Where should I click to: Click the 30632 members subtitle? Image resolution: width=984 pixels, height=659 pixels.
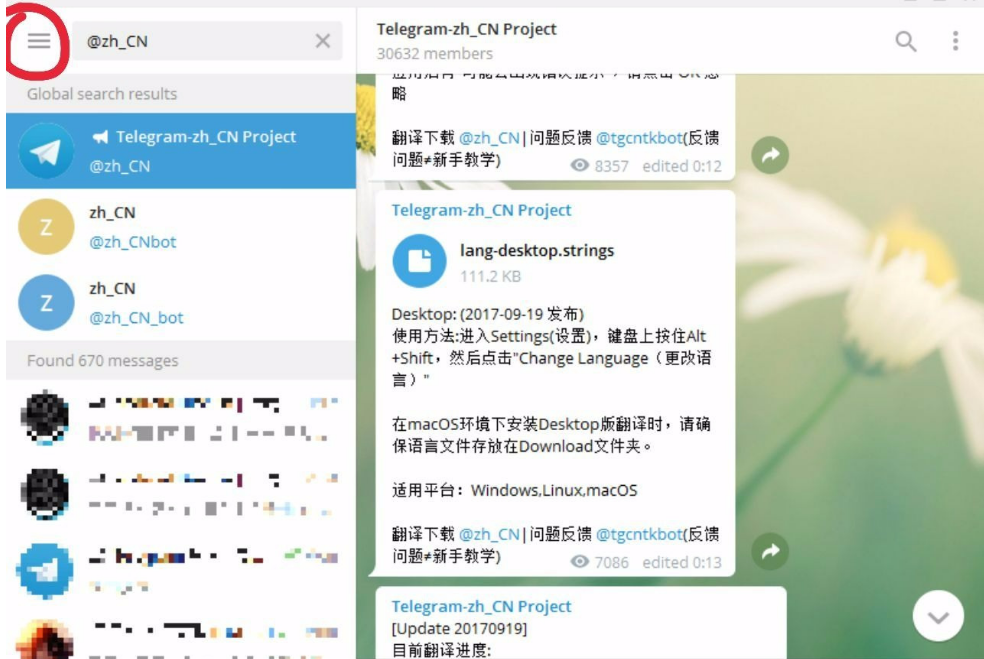pyautogui.click(x=435, y=54)
